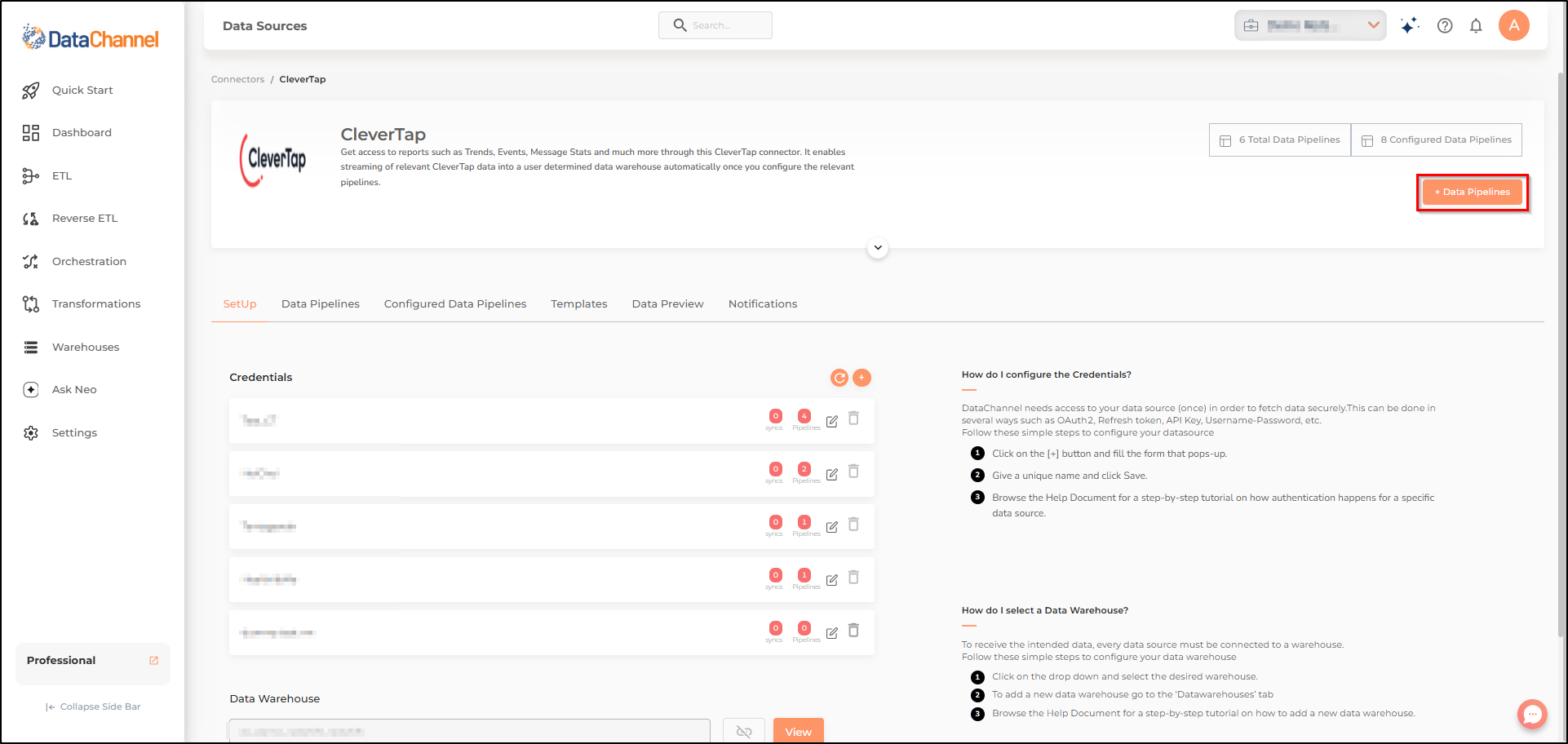The image size is (1568, 744).
Task: Open the Notifications tab
Action: [763, 304]
